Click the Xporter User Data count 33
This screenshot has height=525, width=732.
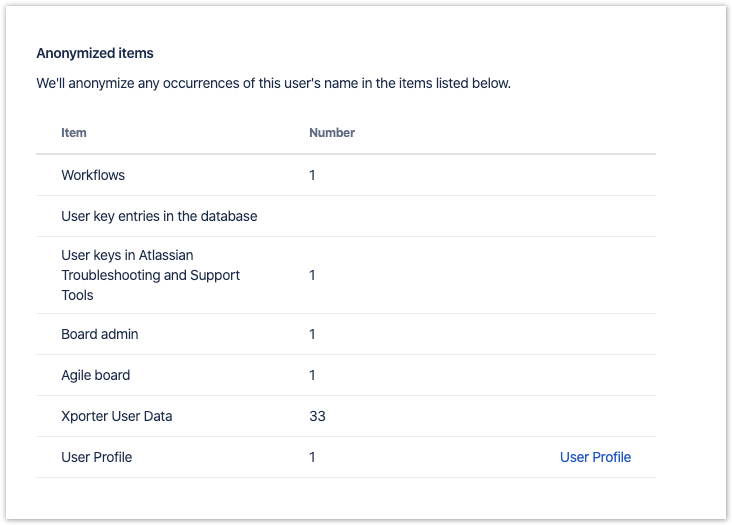(x=317, y=416)
